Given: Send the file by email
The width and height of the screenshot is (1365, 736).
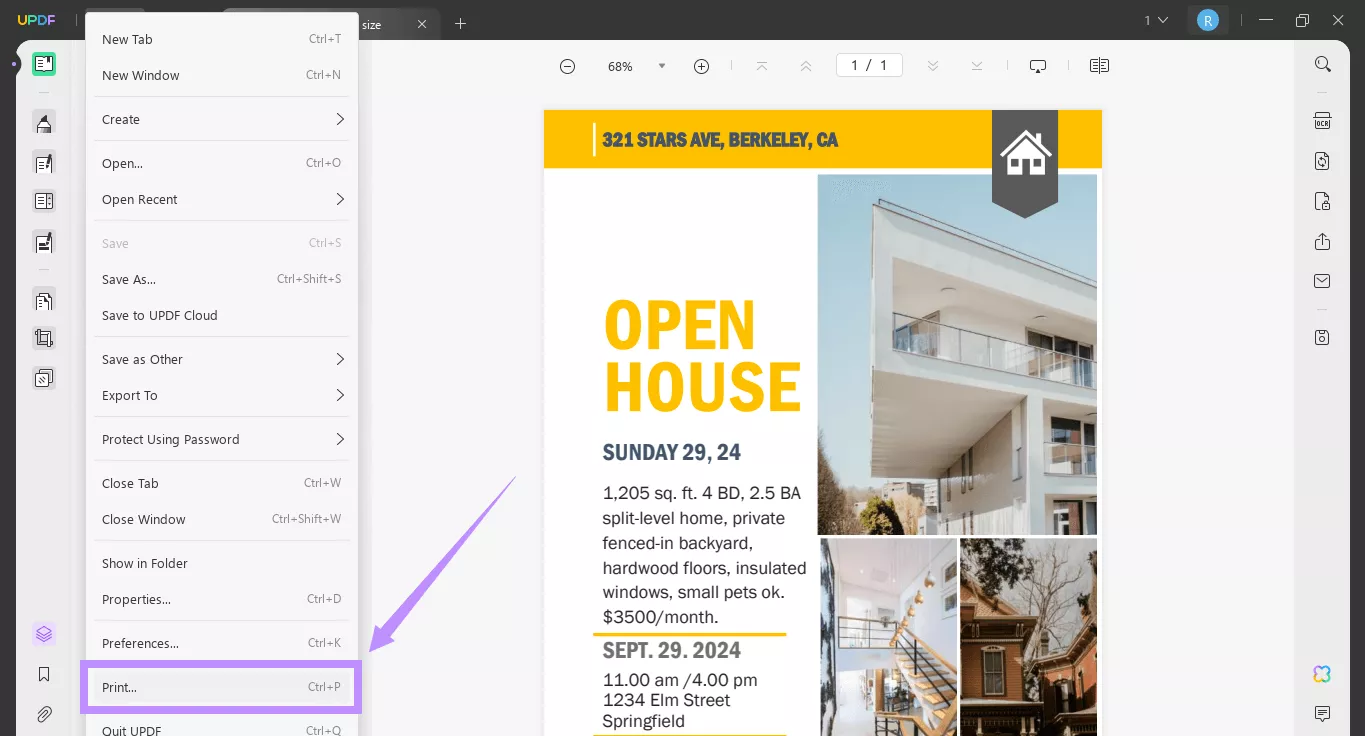Looking at the screenshot, I should 1323,281.
